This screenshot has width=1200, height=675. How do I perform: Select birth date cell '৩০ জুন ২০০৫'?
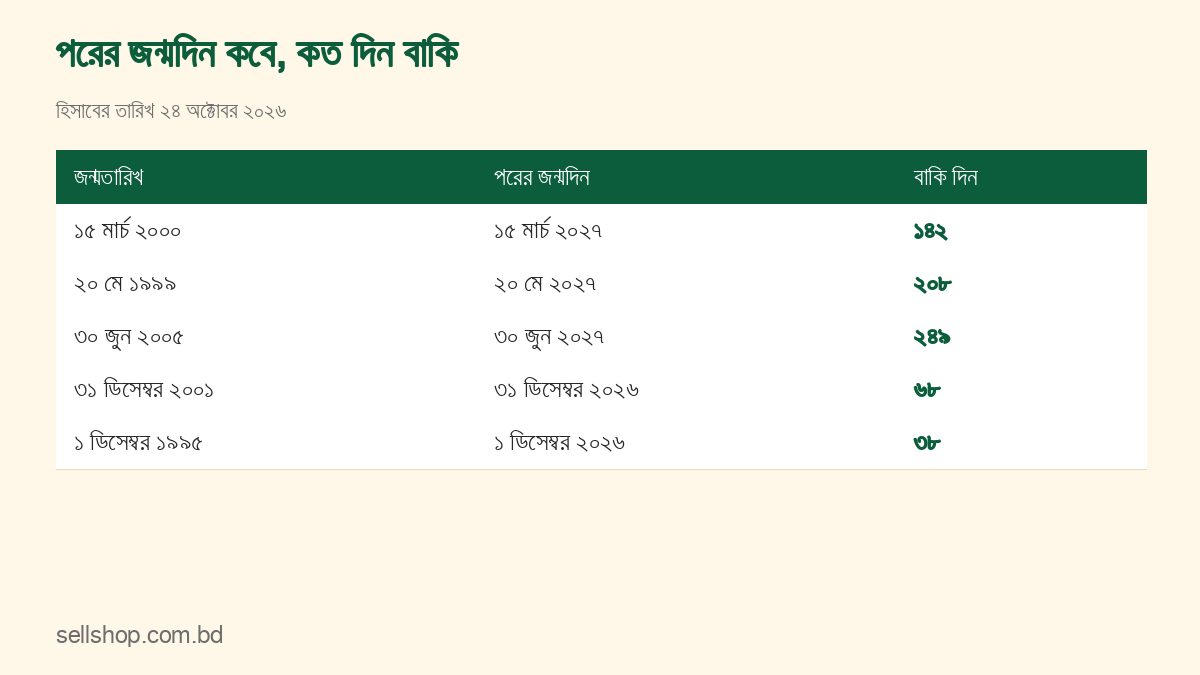(129, 337)
